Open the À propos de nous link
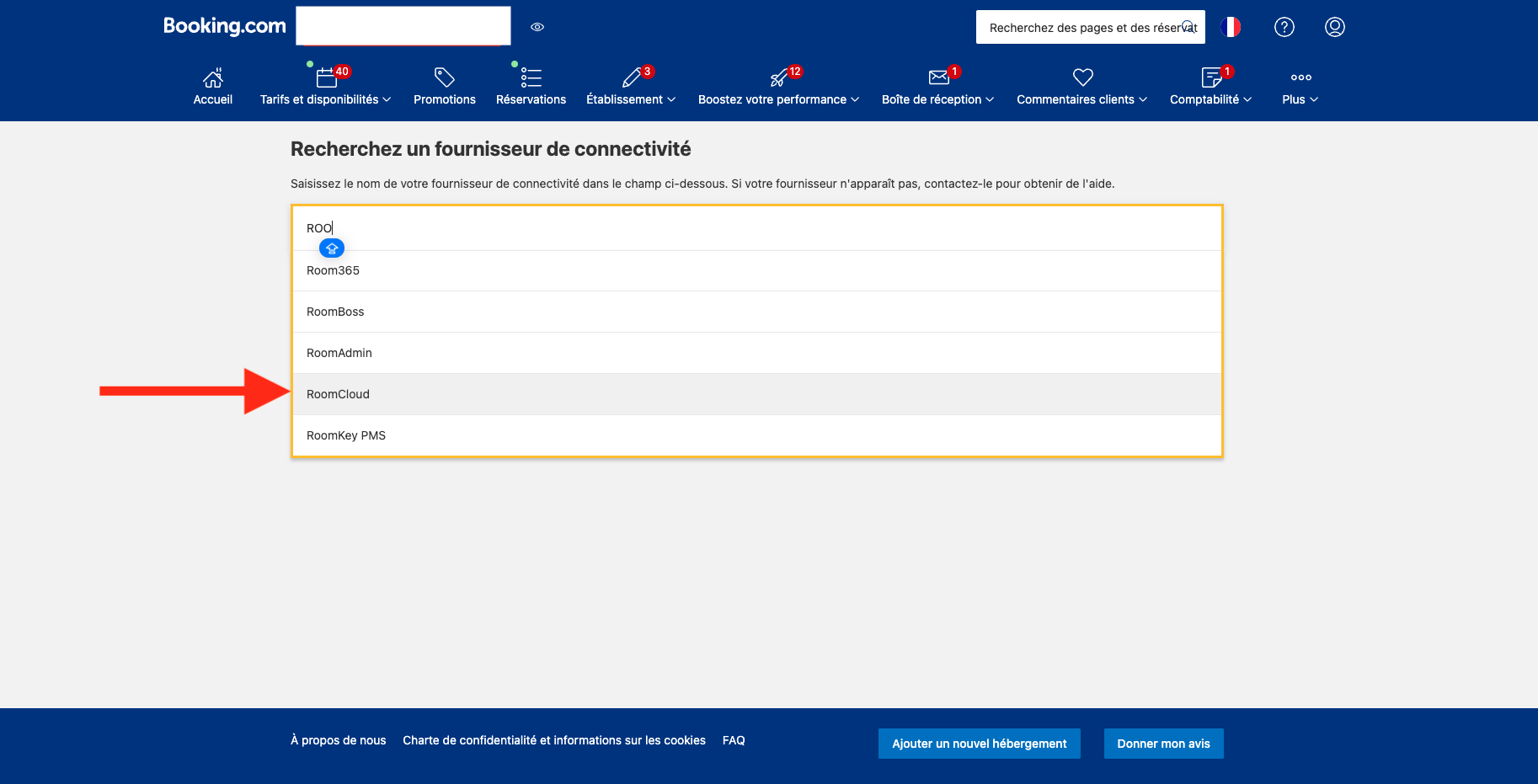This screenshot has width=1538, height=784. tap(339, 740)
